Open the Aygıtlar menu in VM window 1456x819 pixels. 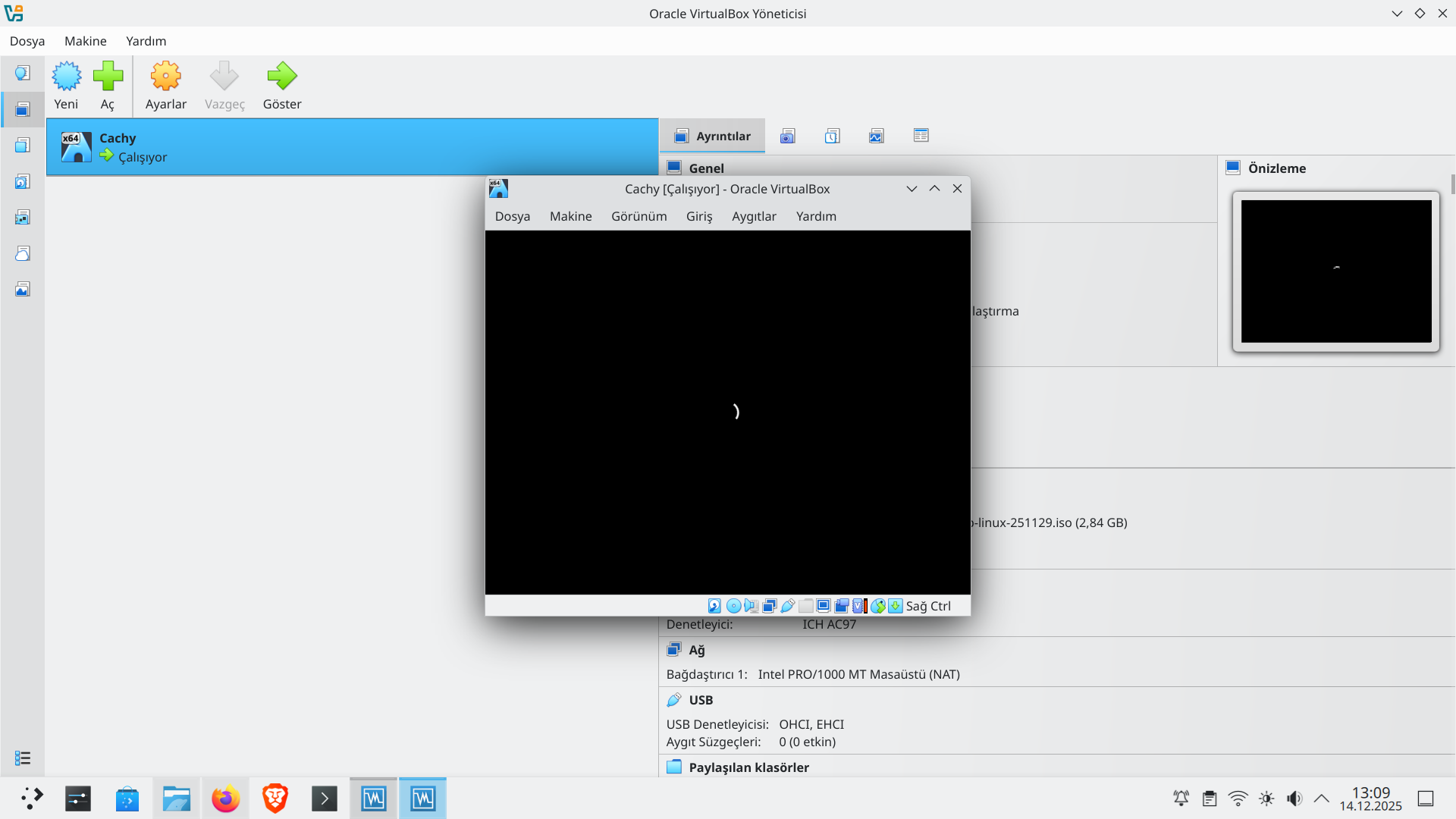[x=754, y=216]
